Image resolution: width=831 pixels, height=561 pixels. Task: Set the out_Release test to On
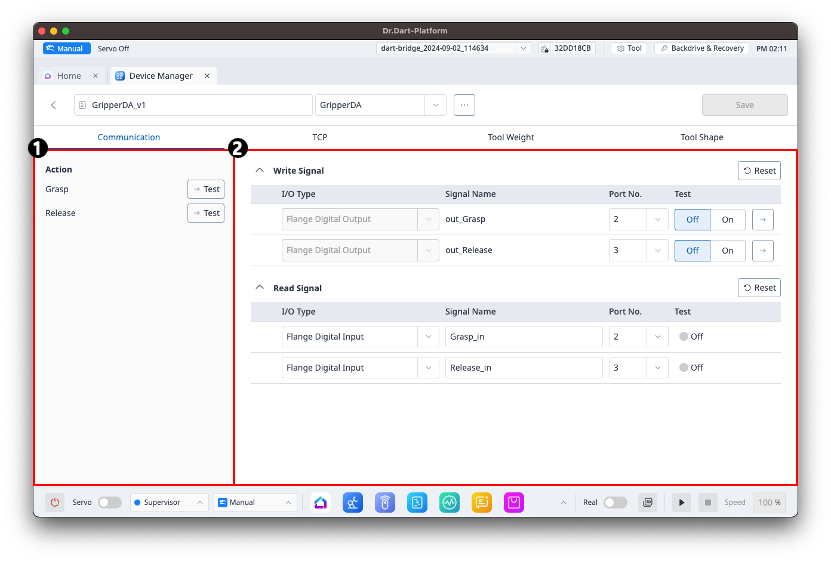(727, 250)
